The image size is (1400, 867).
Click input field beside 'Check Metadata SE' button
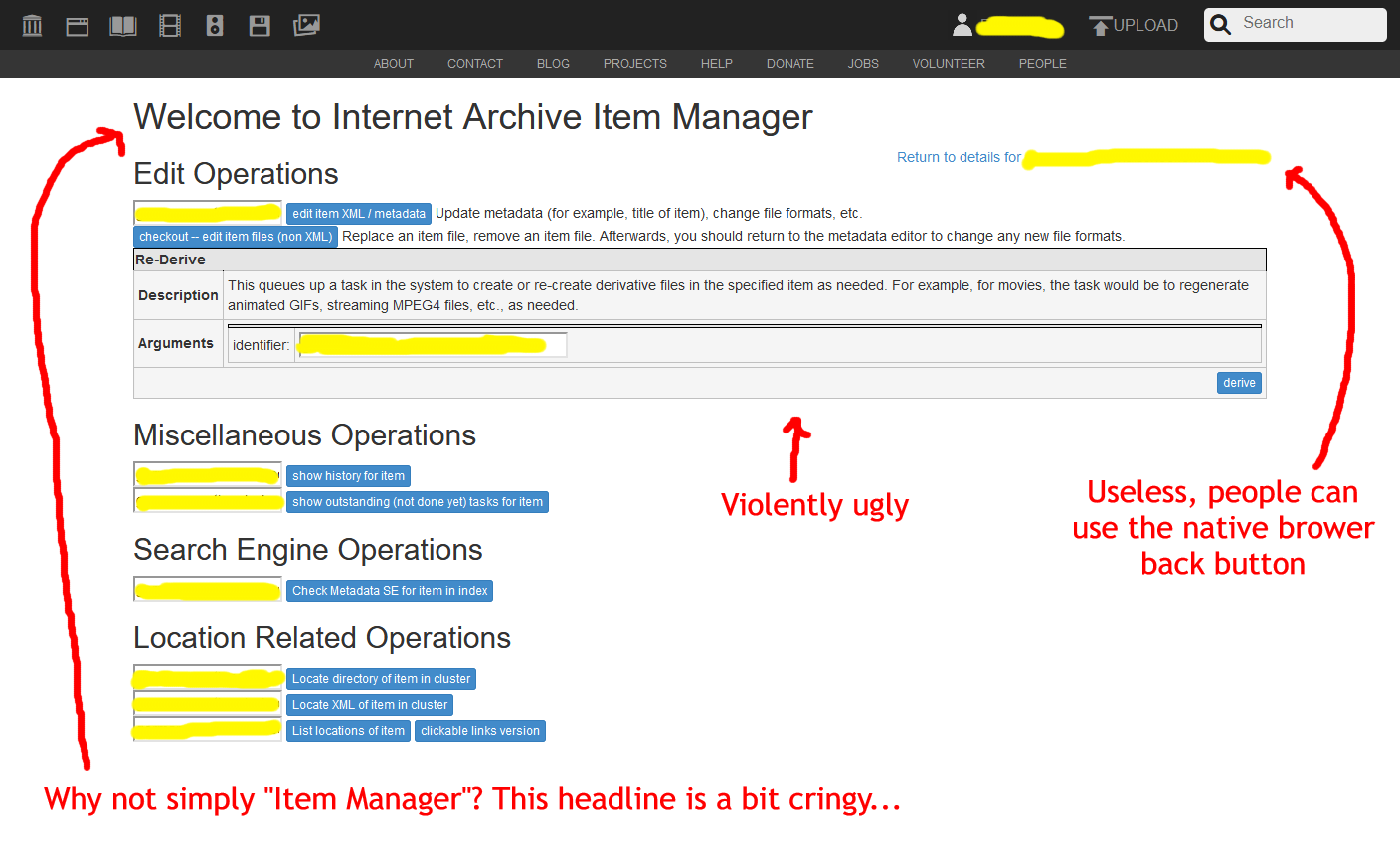(x=208, y=590)
